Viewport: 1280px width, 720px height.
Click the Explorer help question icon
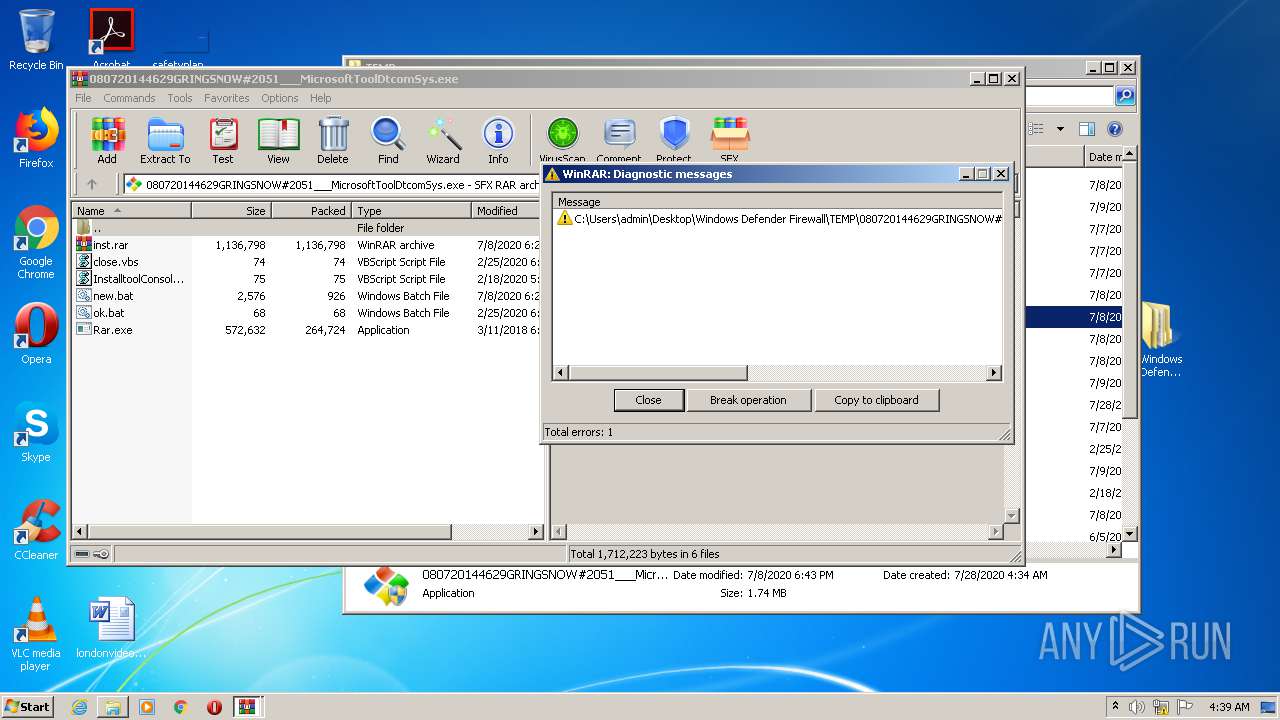[1115, 129]
